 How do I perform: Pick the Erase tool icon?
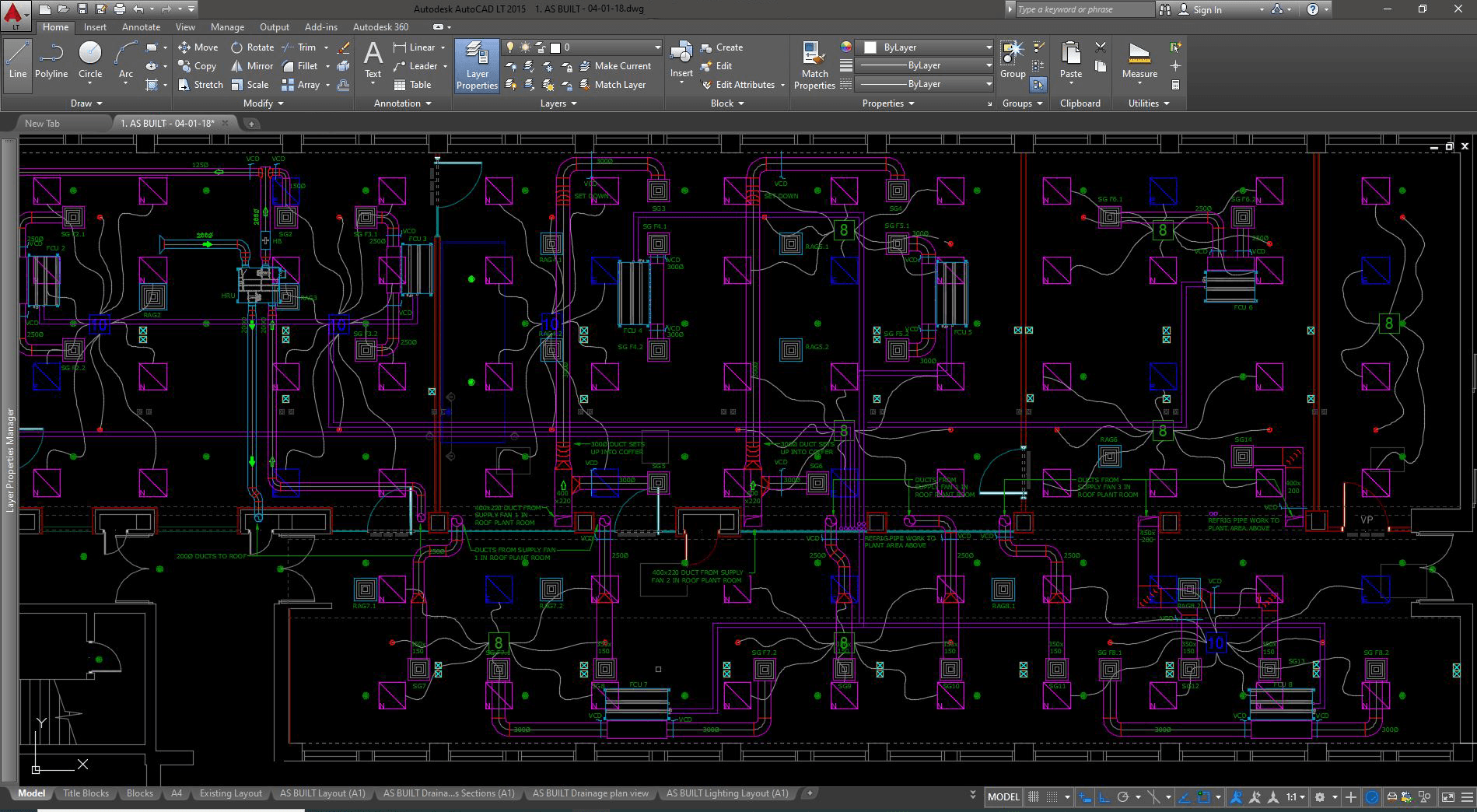tap(344, 47)
